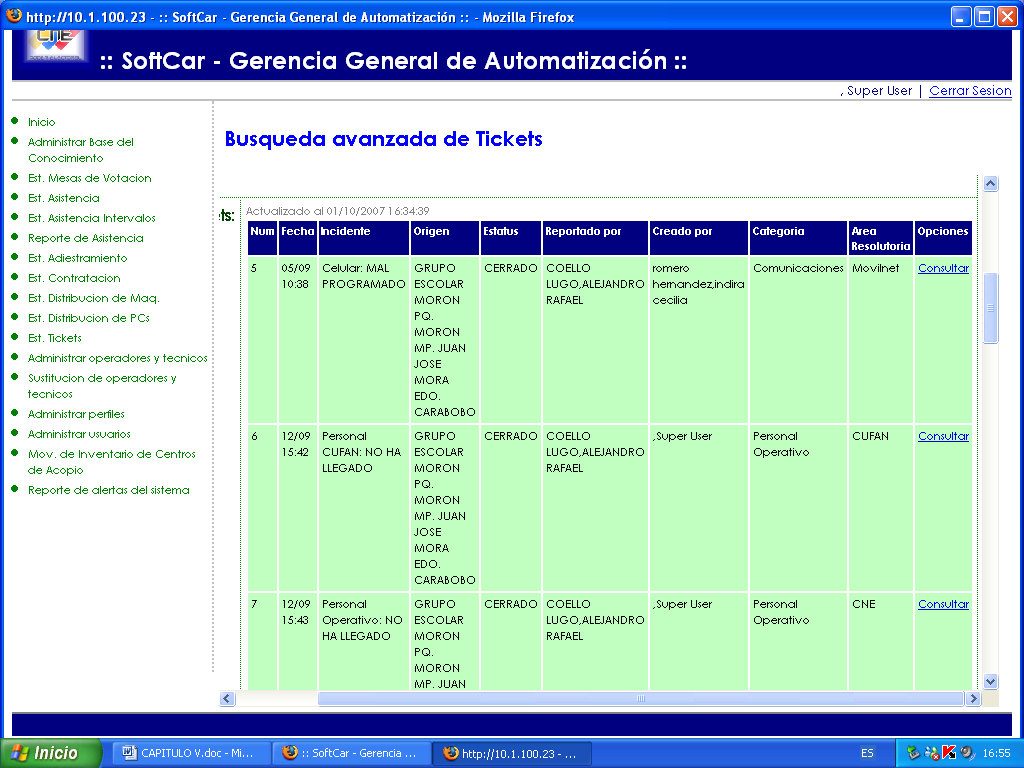Click the Opciones column header
The width and height of the screenshot is (1024, 768).
[943, 238]
